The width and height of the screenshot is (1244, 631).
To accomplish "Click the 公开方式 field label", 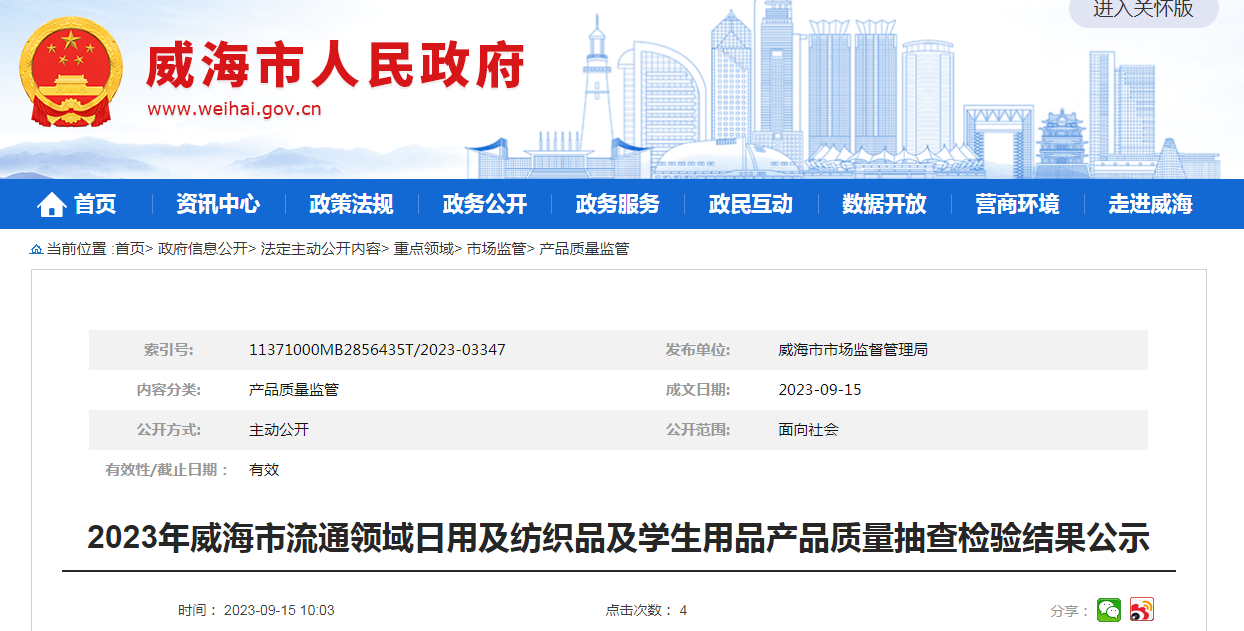I will click(168, 430).
